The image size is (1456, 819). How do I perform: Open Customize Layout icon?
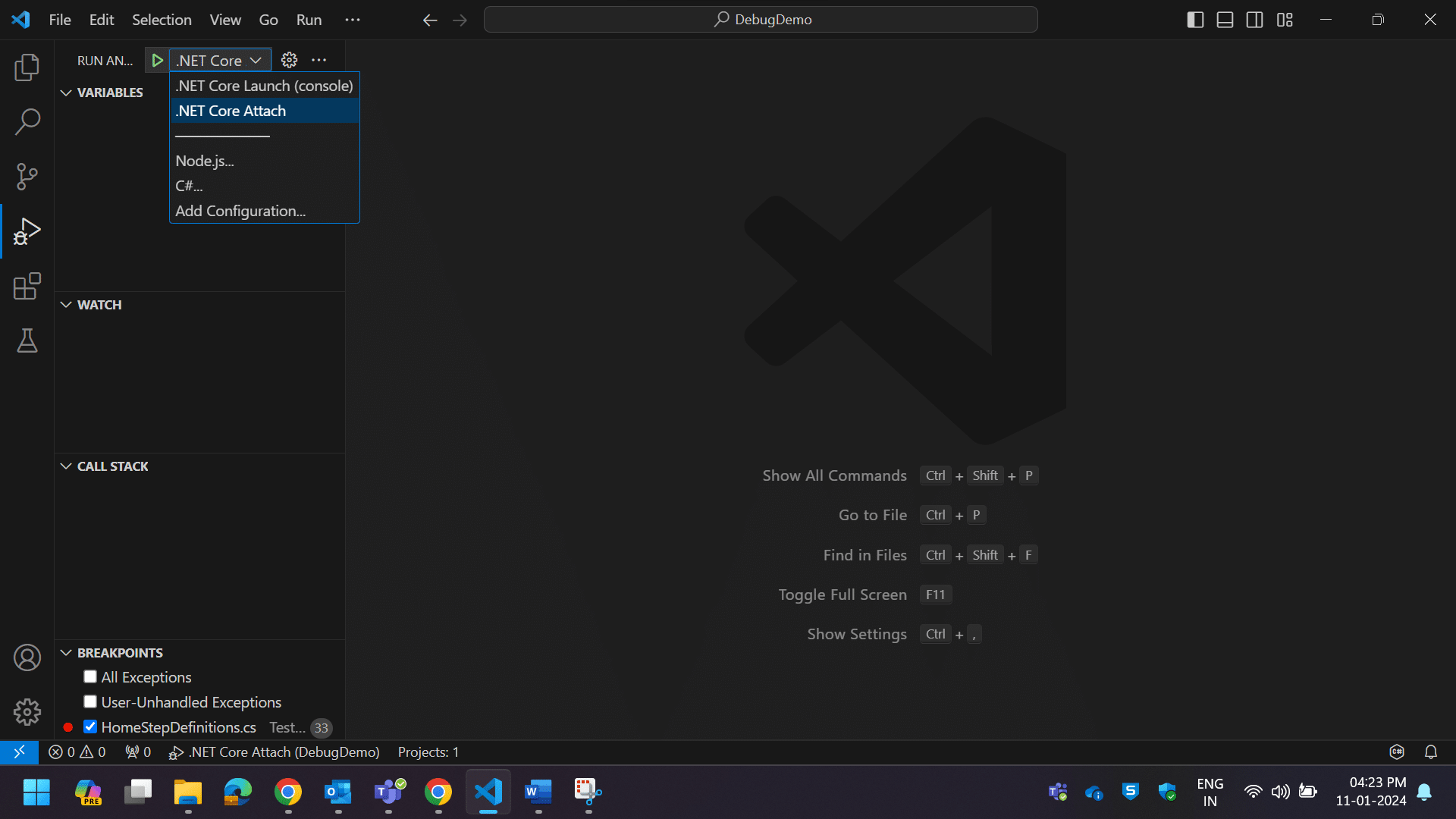[x=1285, y=20]
